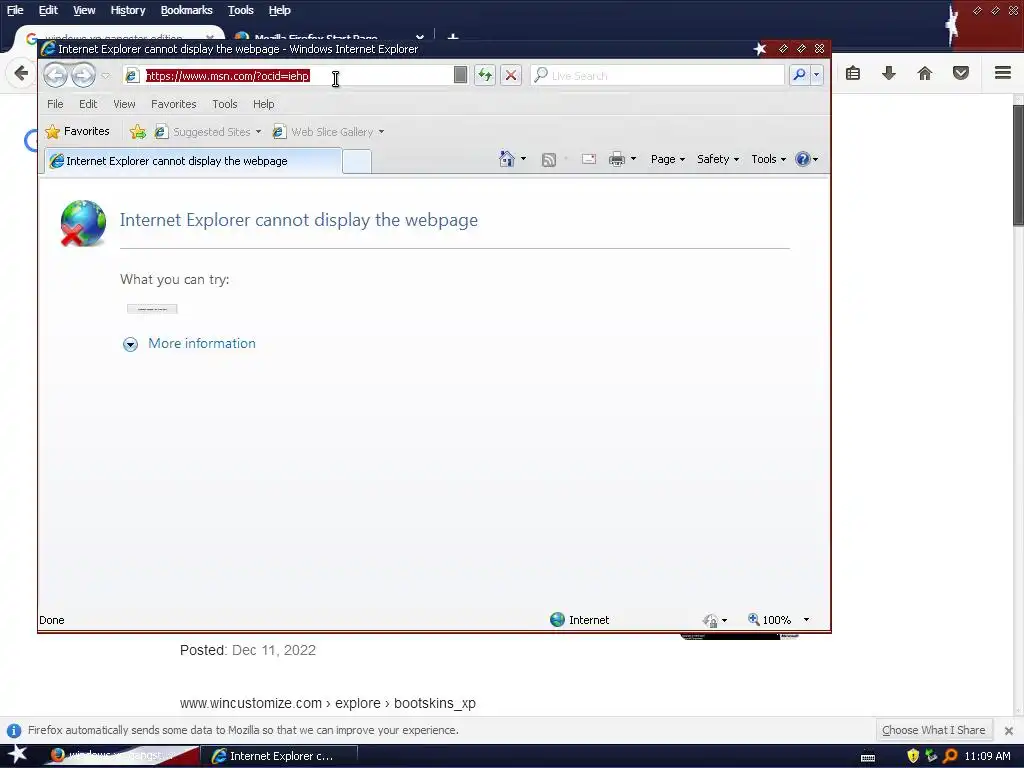The height and width of the screenshot is (768, 1024).
Task: Click the Internet Explorer Back button
Action: (x=56, y=75)
